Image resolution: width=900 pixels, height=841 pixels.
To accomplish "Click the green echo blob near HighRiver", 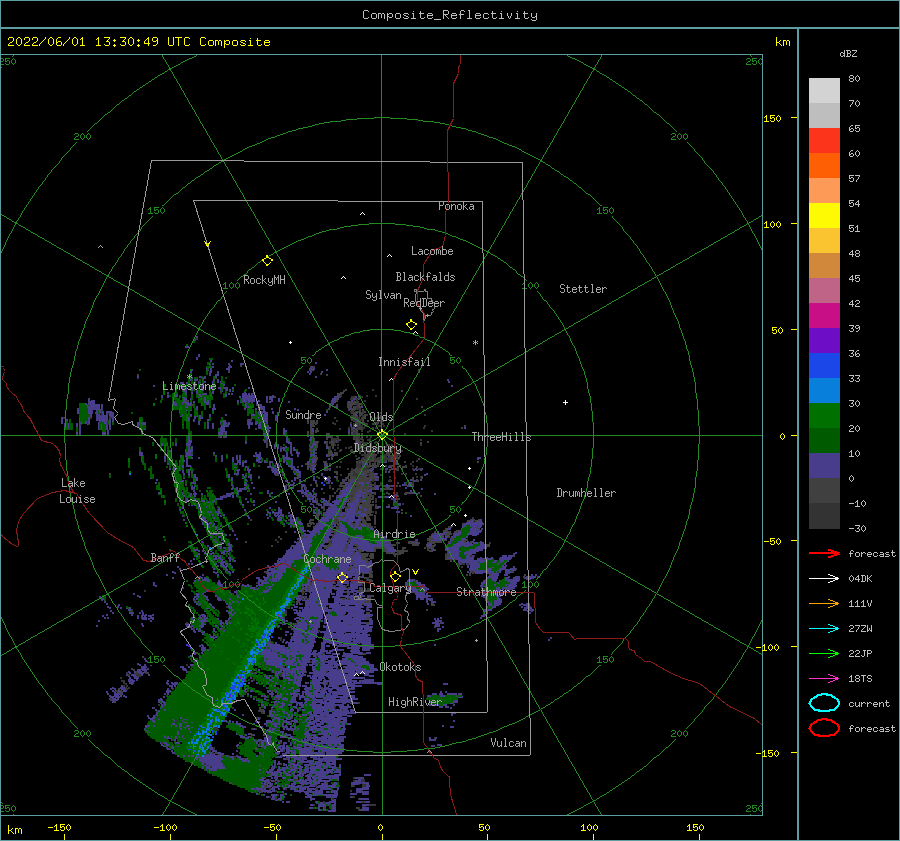I will click(x=445, y=698).
